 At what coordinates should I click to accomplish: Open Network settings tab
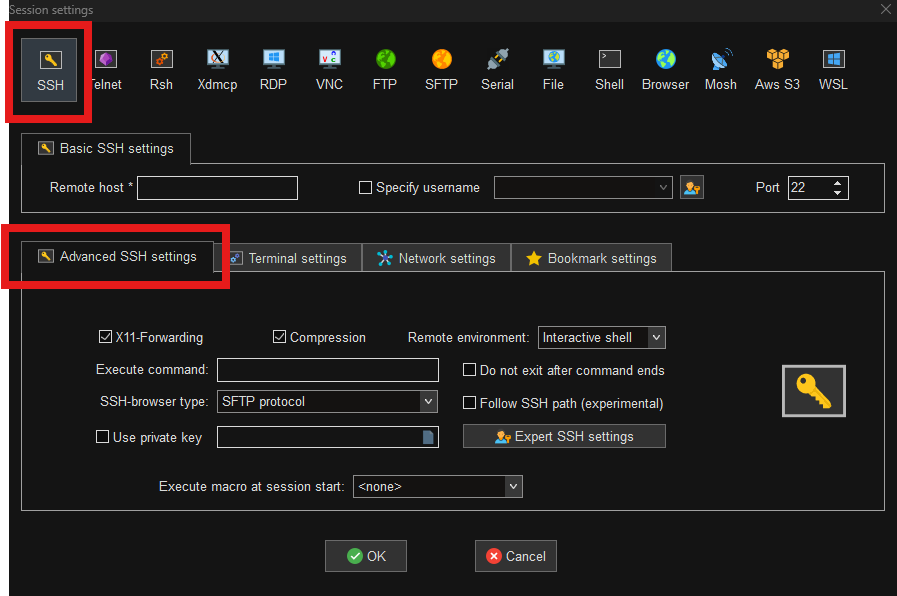(x=436, y=259)
